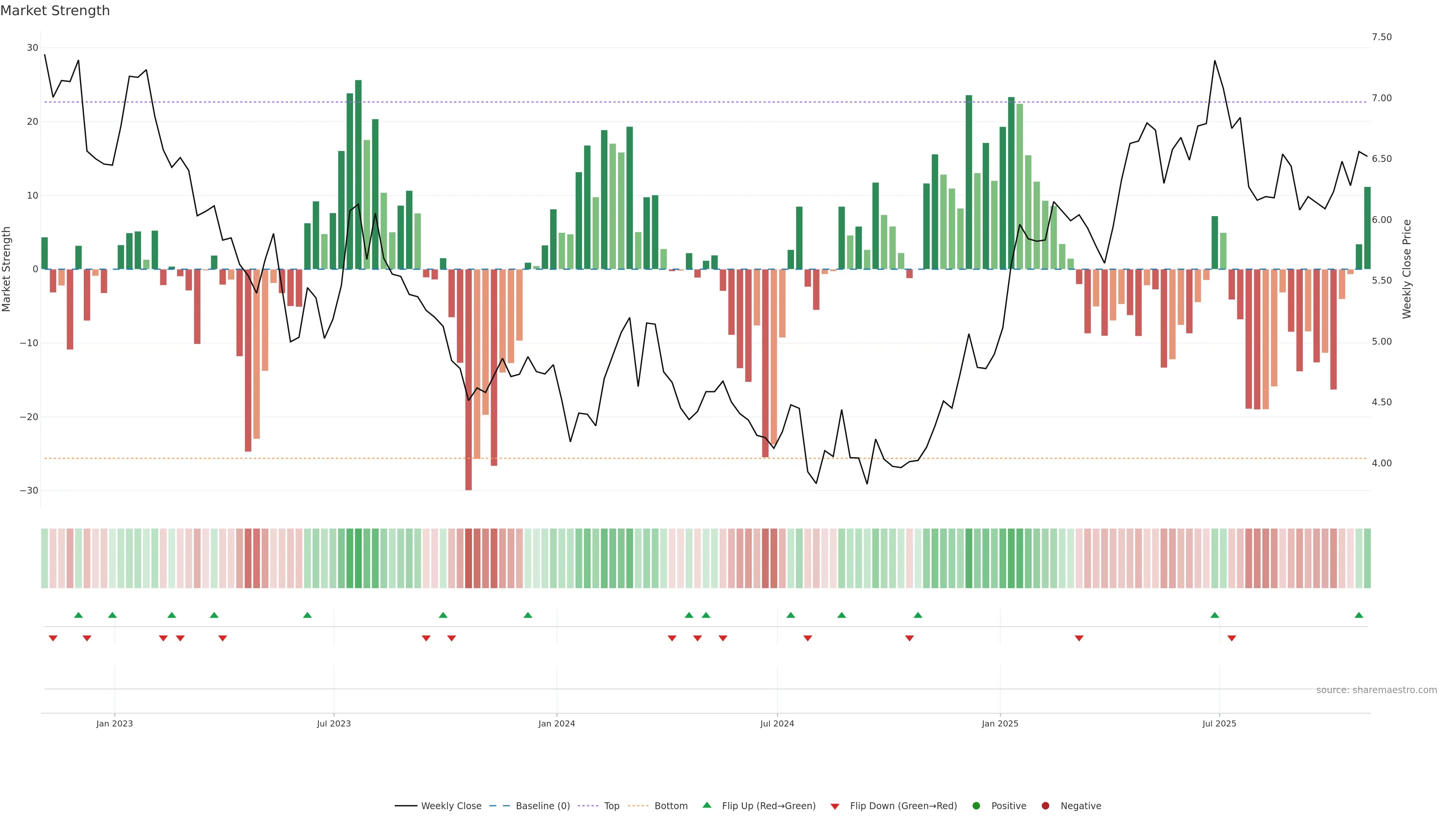Click the Jul 2023 x-axis label
This screenshot has height=819, width=1456.
tap(334, 723)
